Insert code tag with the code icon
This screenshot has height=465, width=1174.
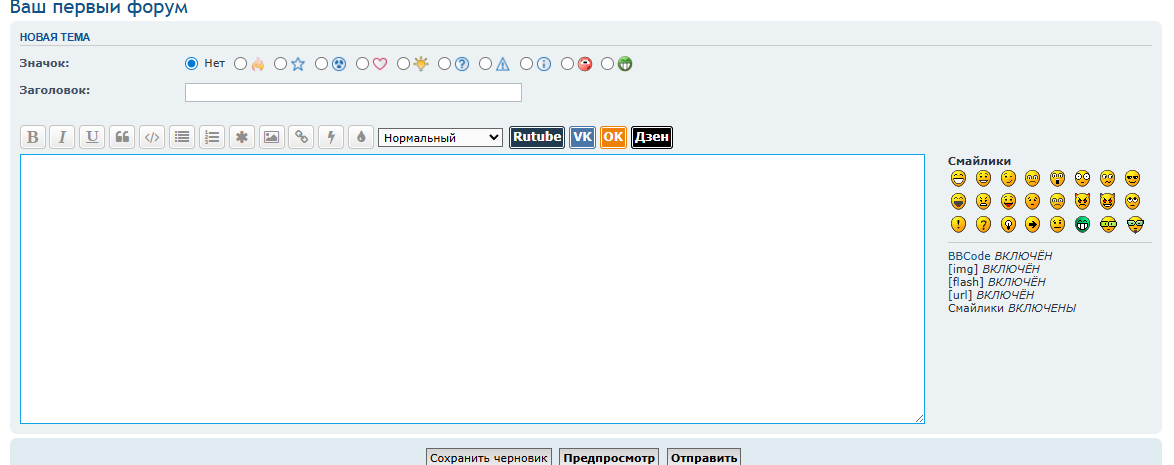tap(152, 137)
